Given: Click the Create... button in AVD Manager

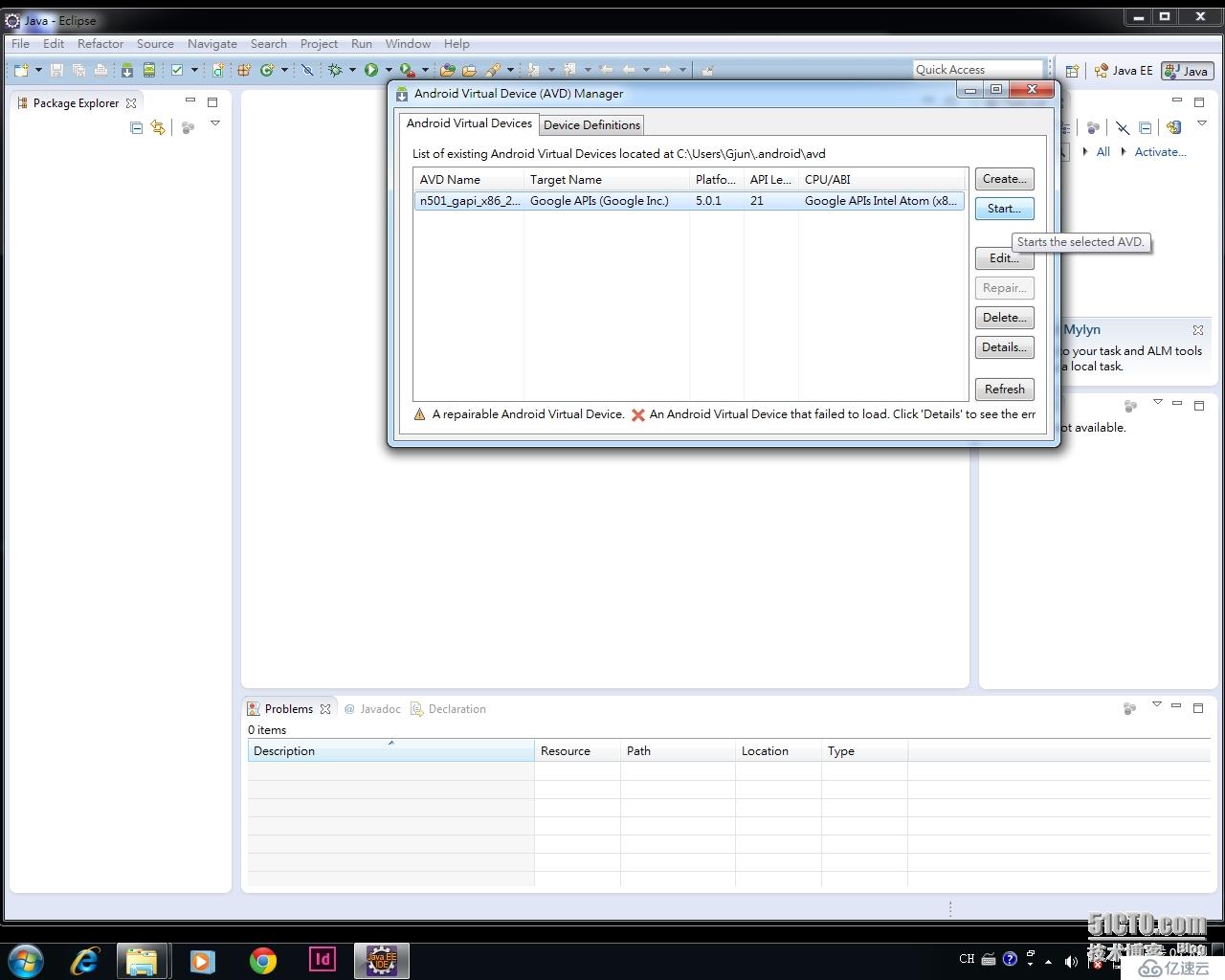Looking at the screenshot, I should click(x=1004, y=179).
